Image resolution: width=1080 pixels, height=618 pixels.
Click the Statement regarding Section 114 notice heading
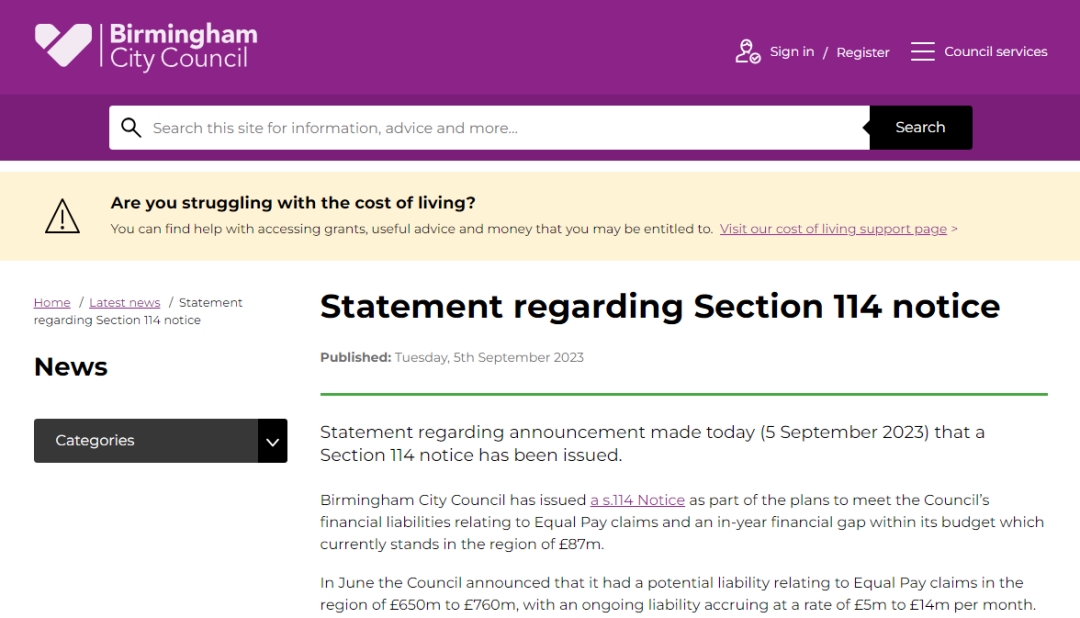(659, 306)
